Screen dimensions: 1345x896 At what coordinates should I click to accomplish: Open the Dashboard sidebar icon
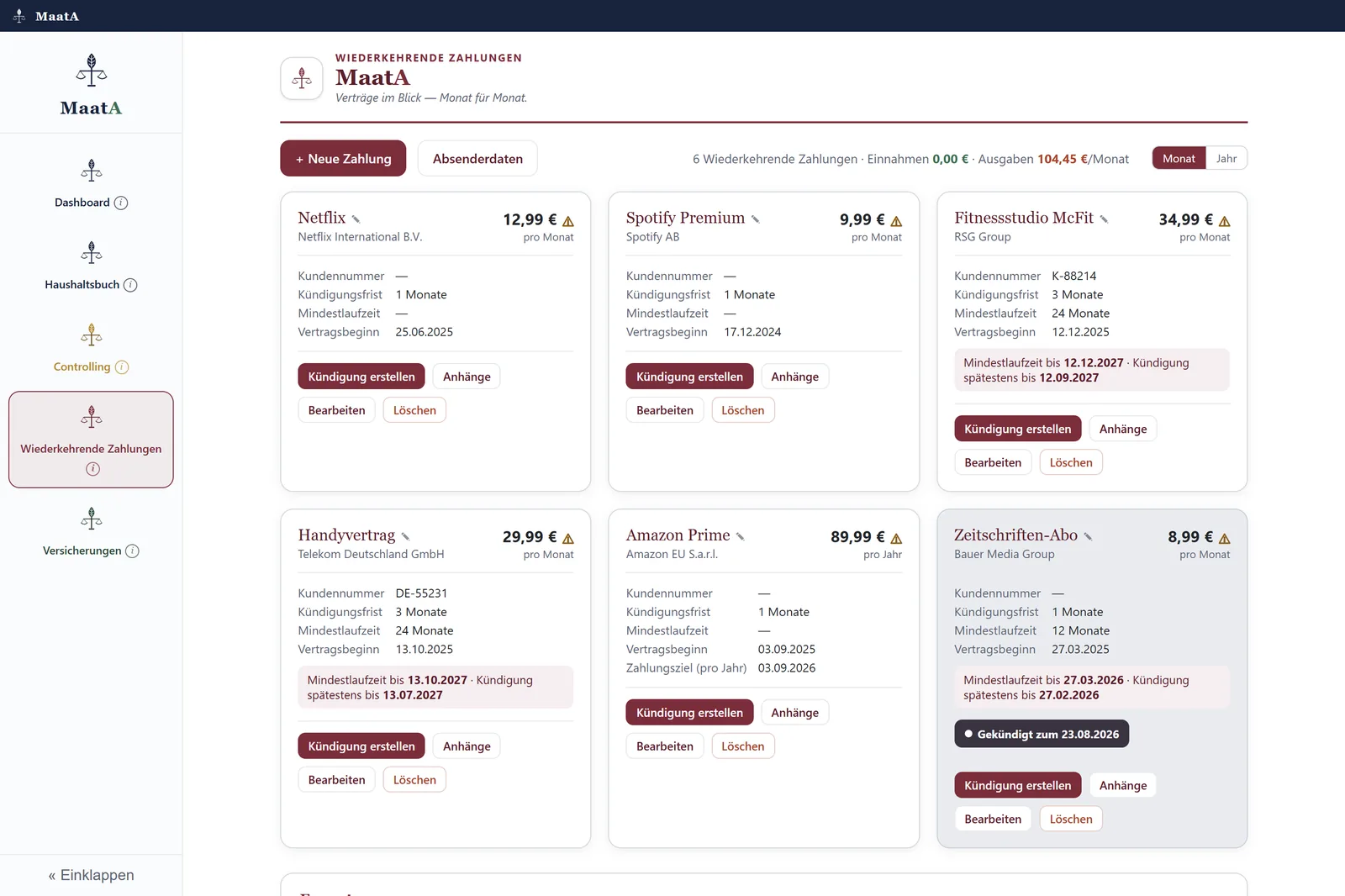click(x=92, y=171)
